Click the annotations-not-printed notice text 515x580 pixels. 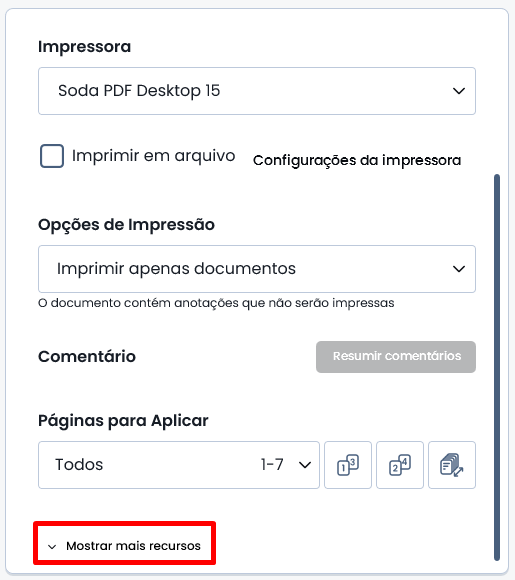click(216, 303)
